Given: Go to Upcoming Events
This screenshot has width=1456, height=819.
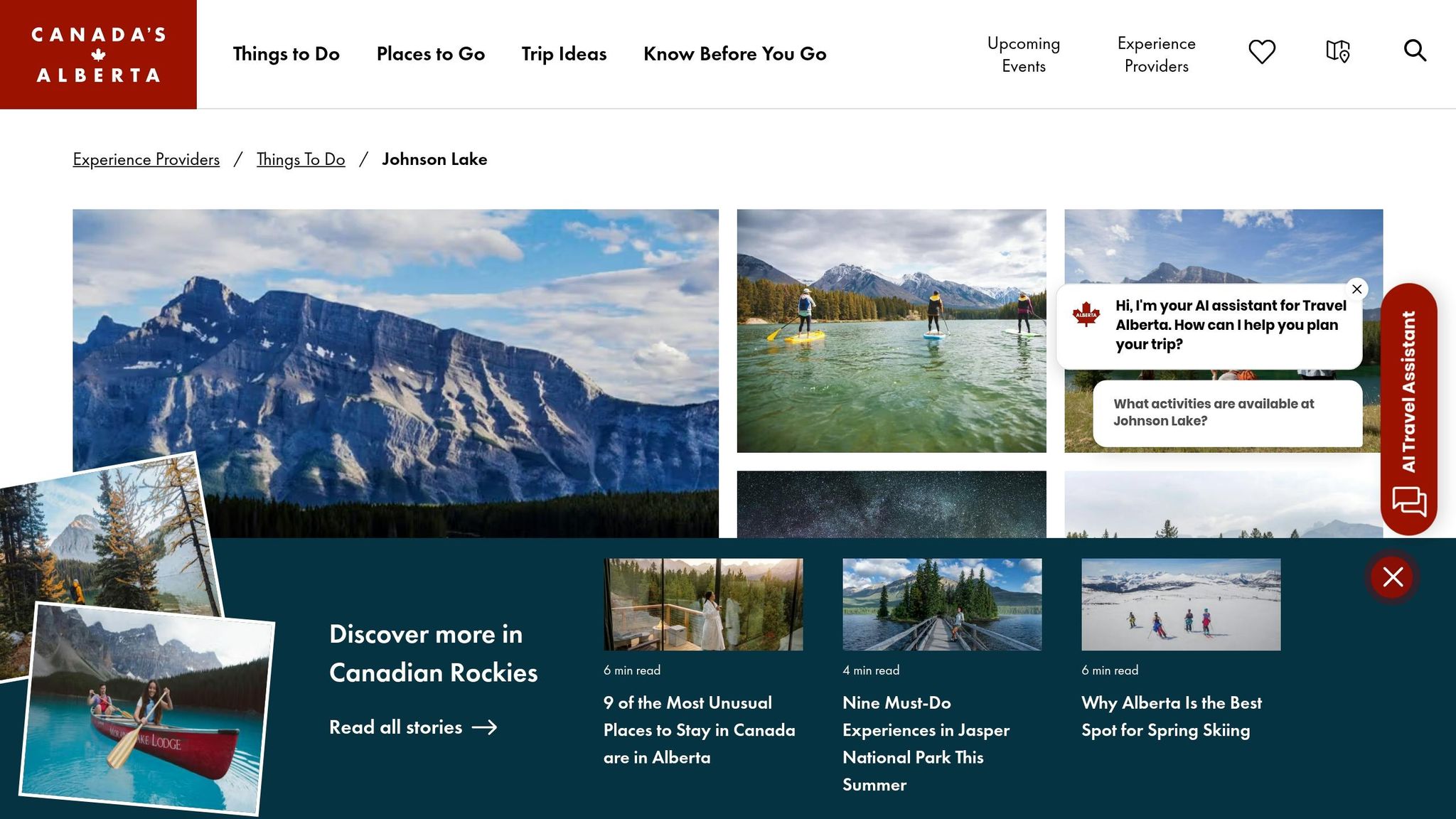Looking at the screenshot, I should click(1023, 55).
